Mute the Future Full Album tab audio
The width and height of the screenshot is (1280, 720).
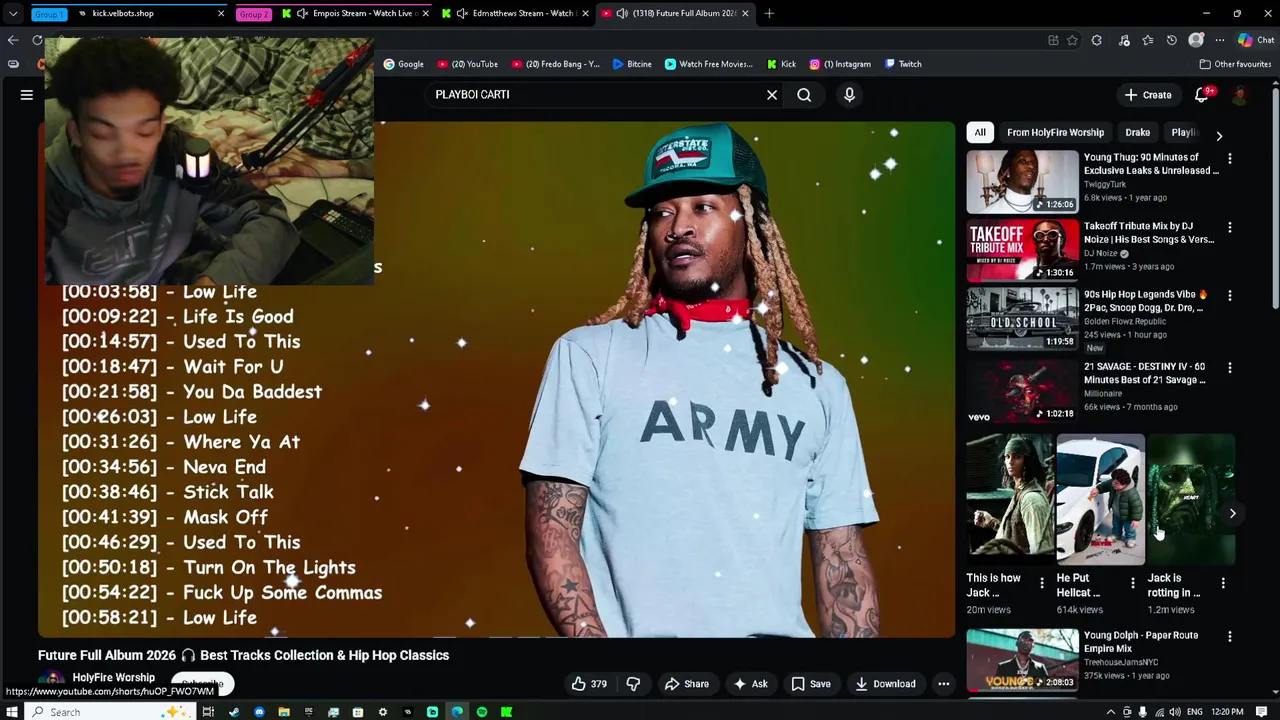tap(622, 14)
